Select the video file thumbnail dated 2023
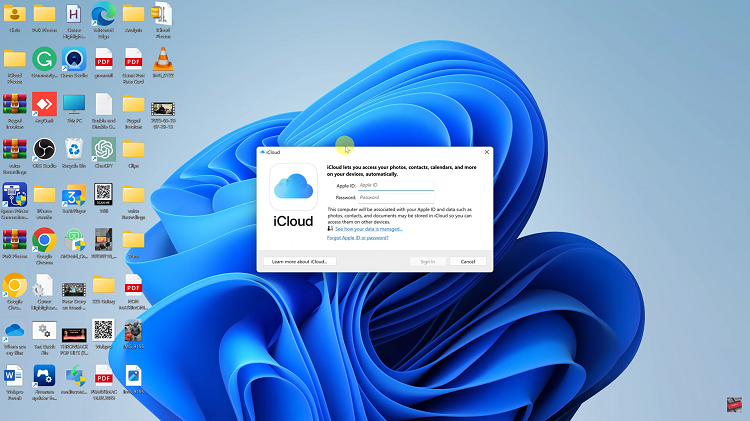 pos(163,115)
